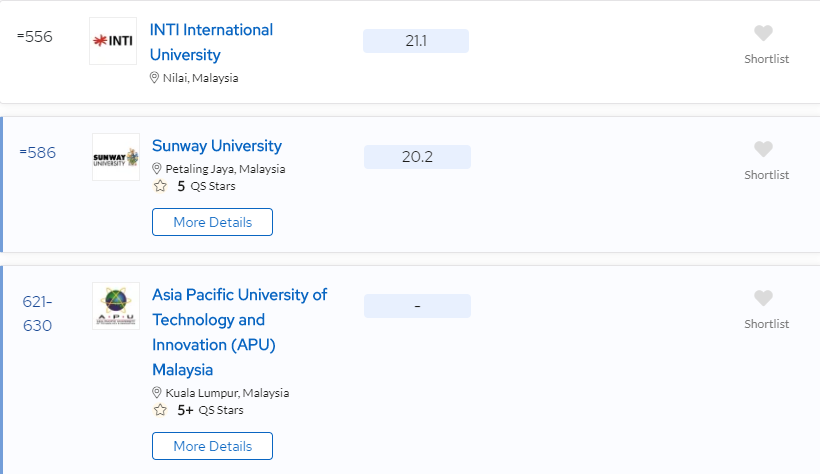This screenshot has width=820, height=474.
Task: Click location pin beside Kuala Lumpur
Action: click(x=156, y=392)
